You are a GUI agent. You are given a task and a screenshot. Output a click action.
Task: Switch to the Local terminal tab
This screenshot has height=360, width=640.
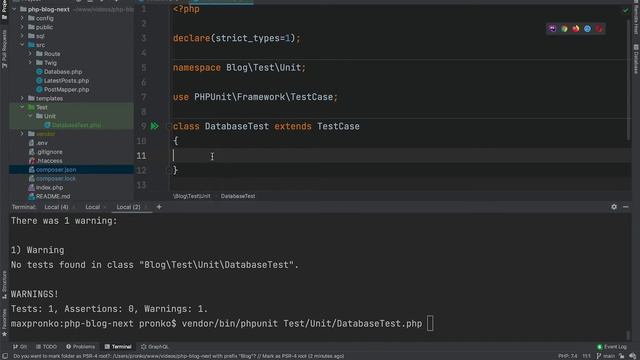(93, 207)
